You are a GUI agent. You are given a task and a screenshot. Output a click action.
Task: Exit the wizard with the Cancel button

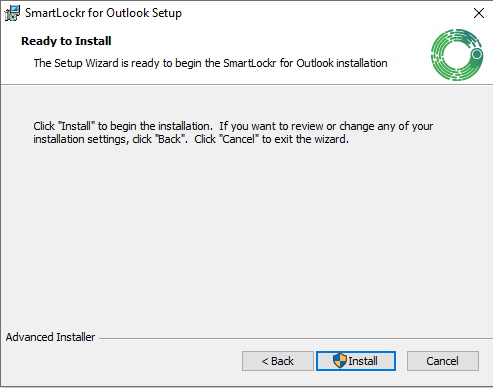443,361
